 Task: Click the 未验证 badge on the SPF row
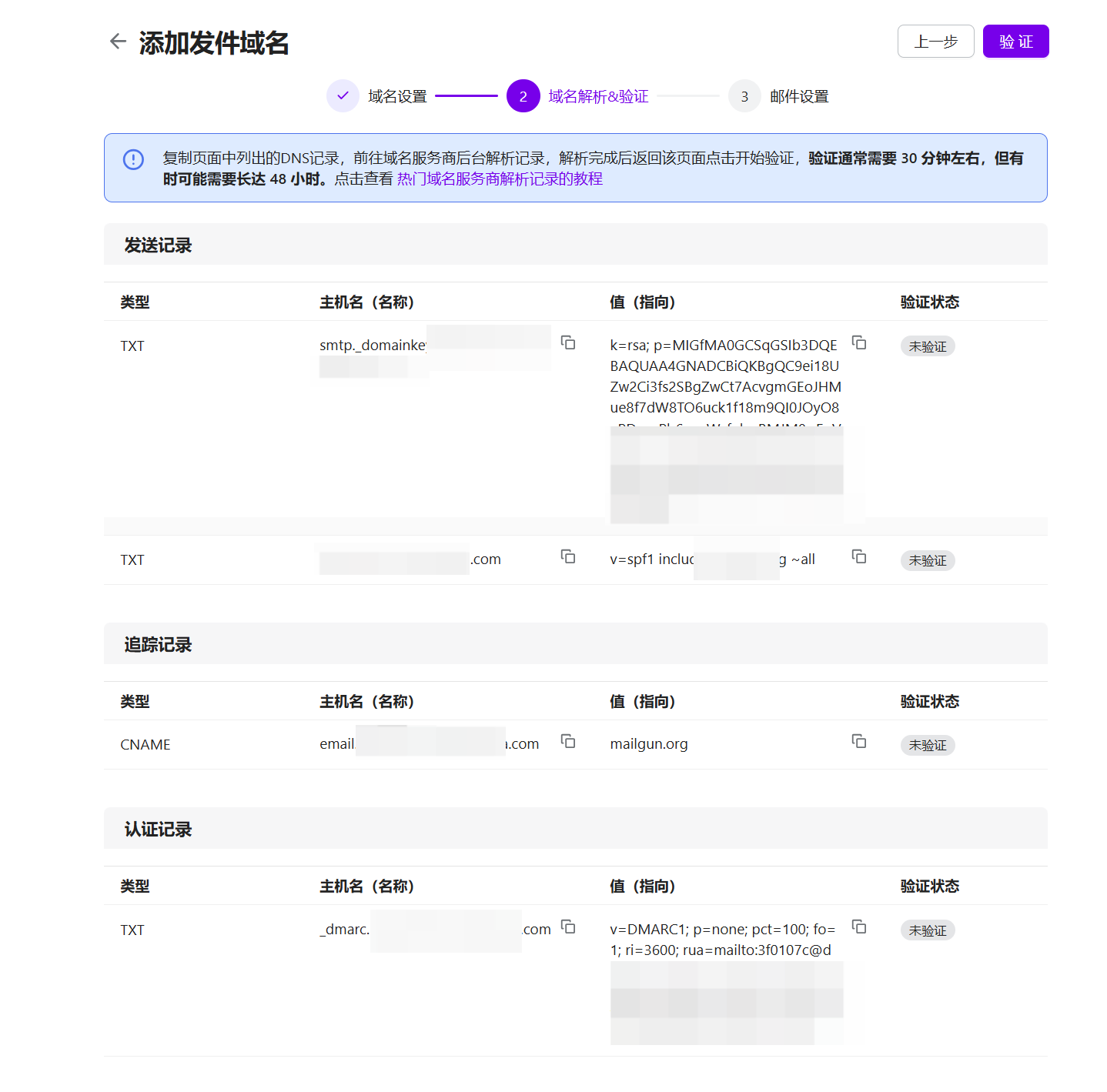(928, 561)
